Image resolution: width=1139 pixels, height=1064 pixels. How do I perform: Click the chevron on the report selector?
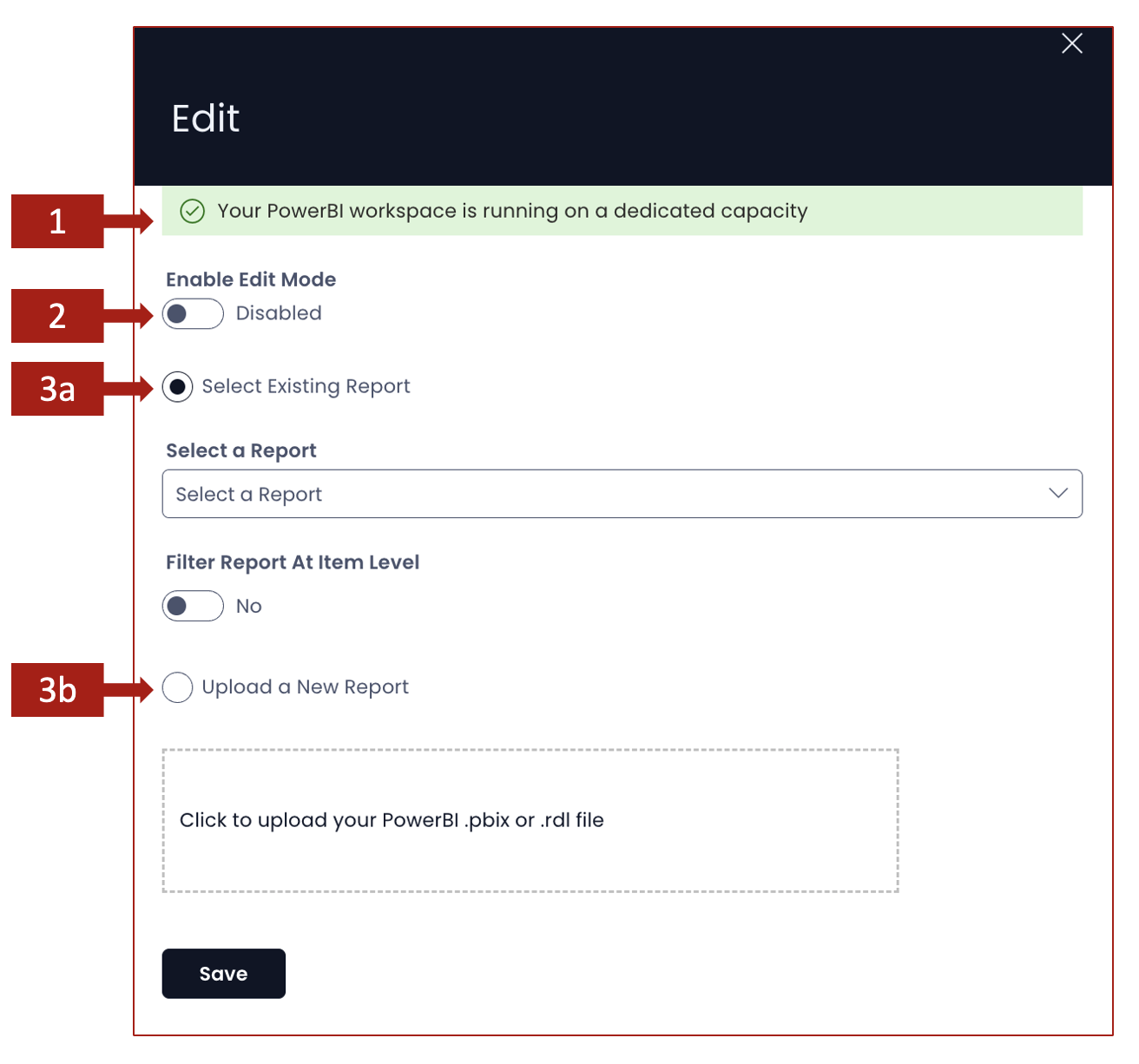click(x=1058, y=493)
